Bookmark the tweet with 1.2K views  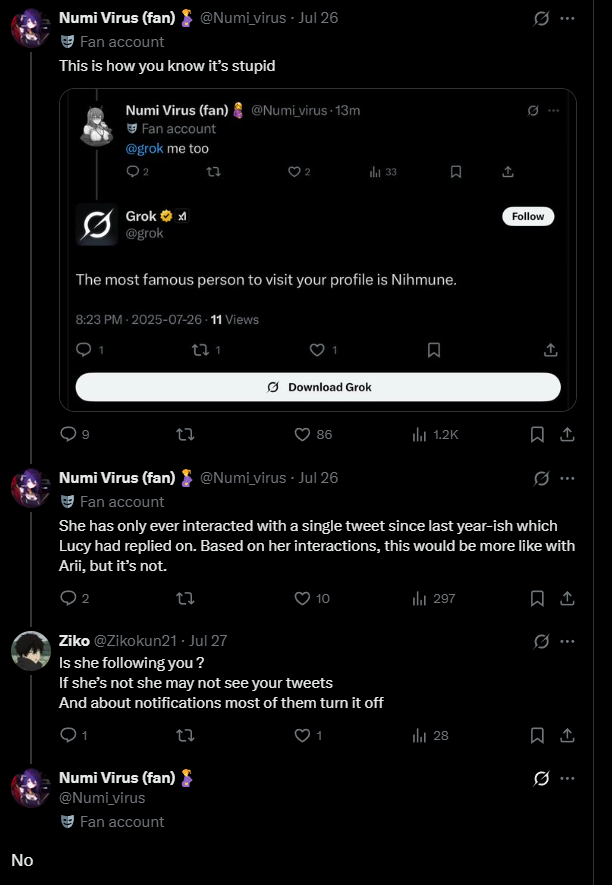point(537,435)
